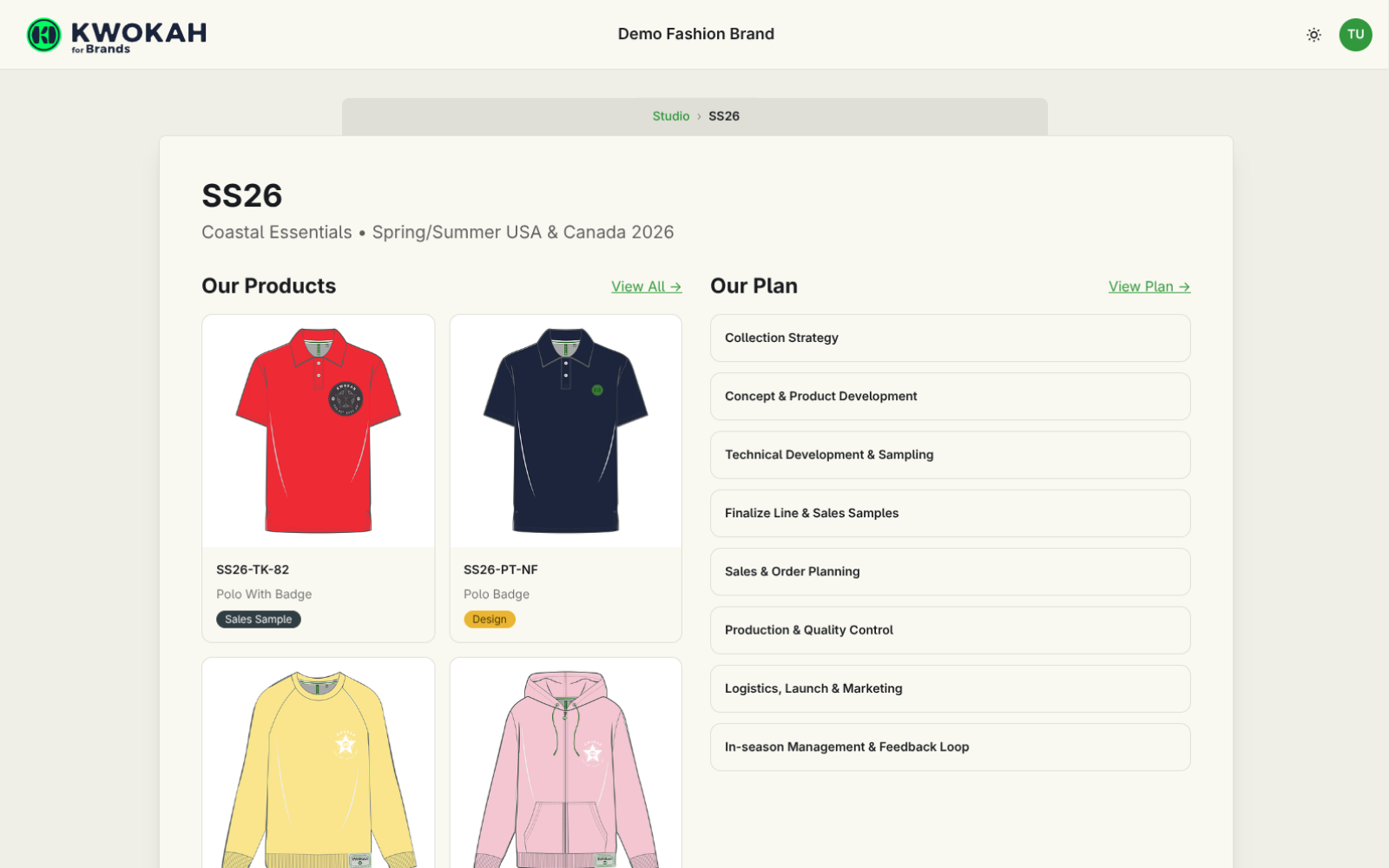Open product SS26-TK-82 red polo

[318, 431]
